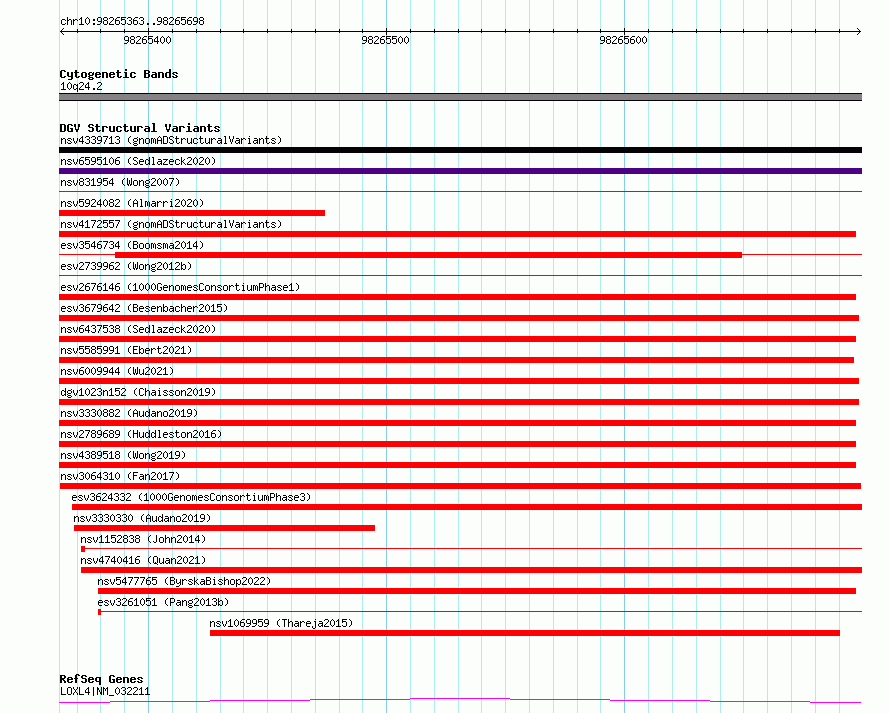Open variant nsv3330882 Audano2019
This screenshot has height=713, width=890.
pyautogui.click(x=129, y=413)
